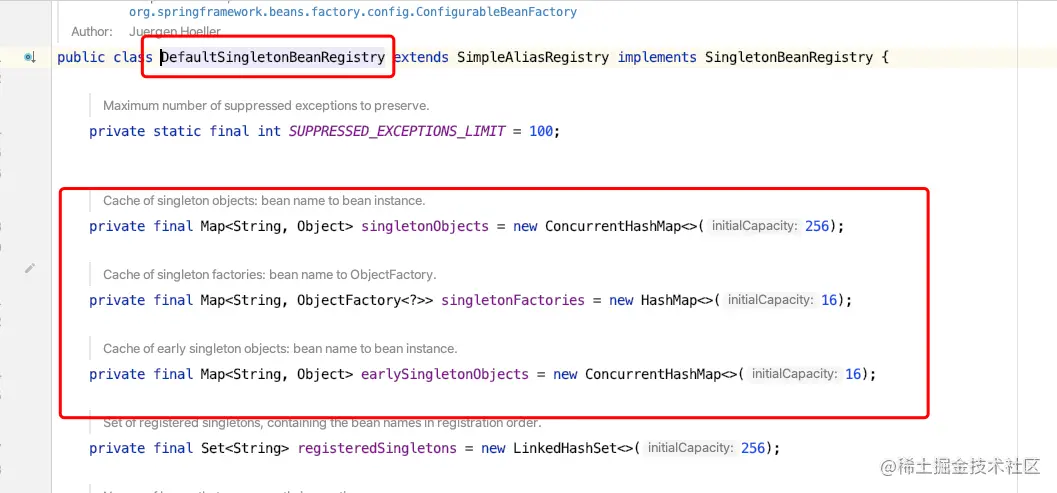Image resolution: width=1057 pixels, height=493 pixels.
Task: Click the 'new' keyword on the singletonFactories line
Action: pos(621,301)
